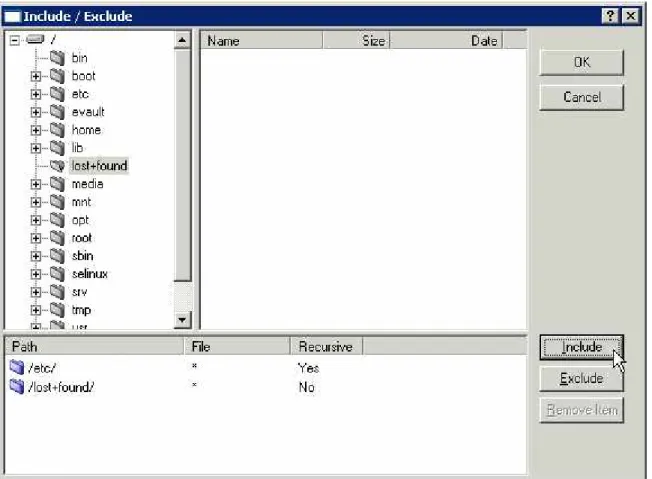Viewport: 652px width, 479px height.
Task: Click the /lost+found/ entry folder icon in list
Action: (x=17, y=387)
